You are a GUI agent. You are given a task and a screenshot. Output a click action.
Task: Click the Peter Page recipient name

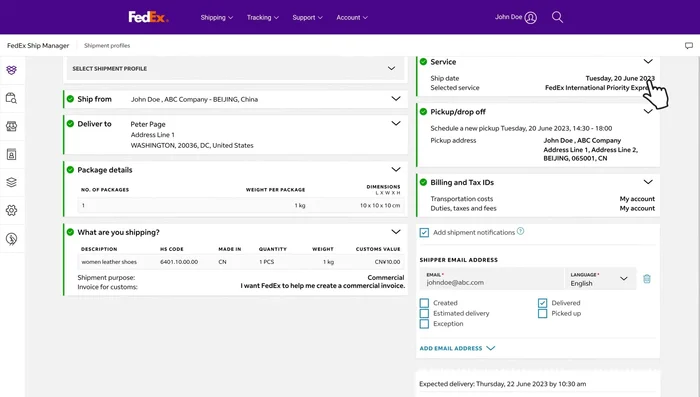tap(148, 124)
